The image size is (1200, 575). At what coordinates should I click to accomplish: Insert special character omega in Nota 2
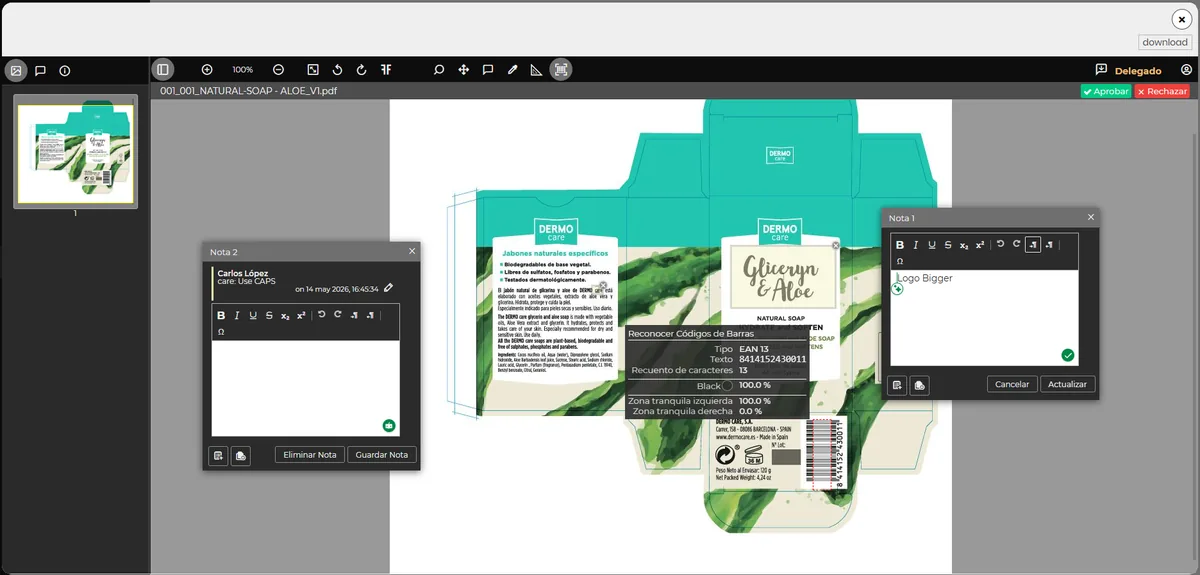pos(221,331)
